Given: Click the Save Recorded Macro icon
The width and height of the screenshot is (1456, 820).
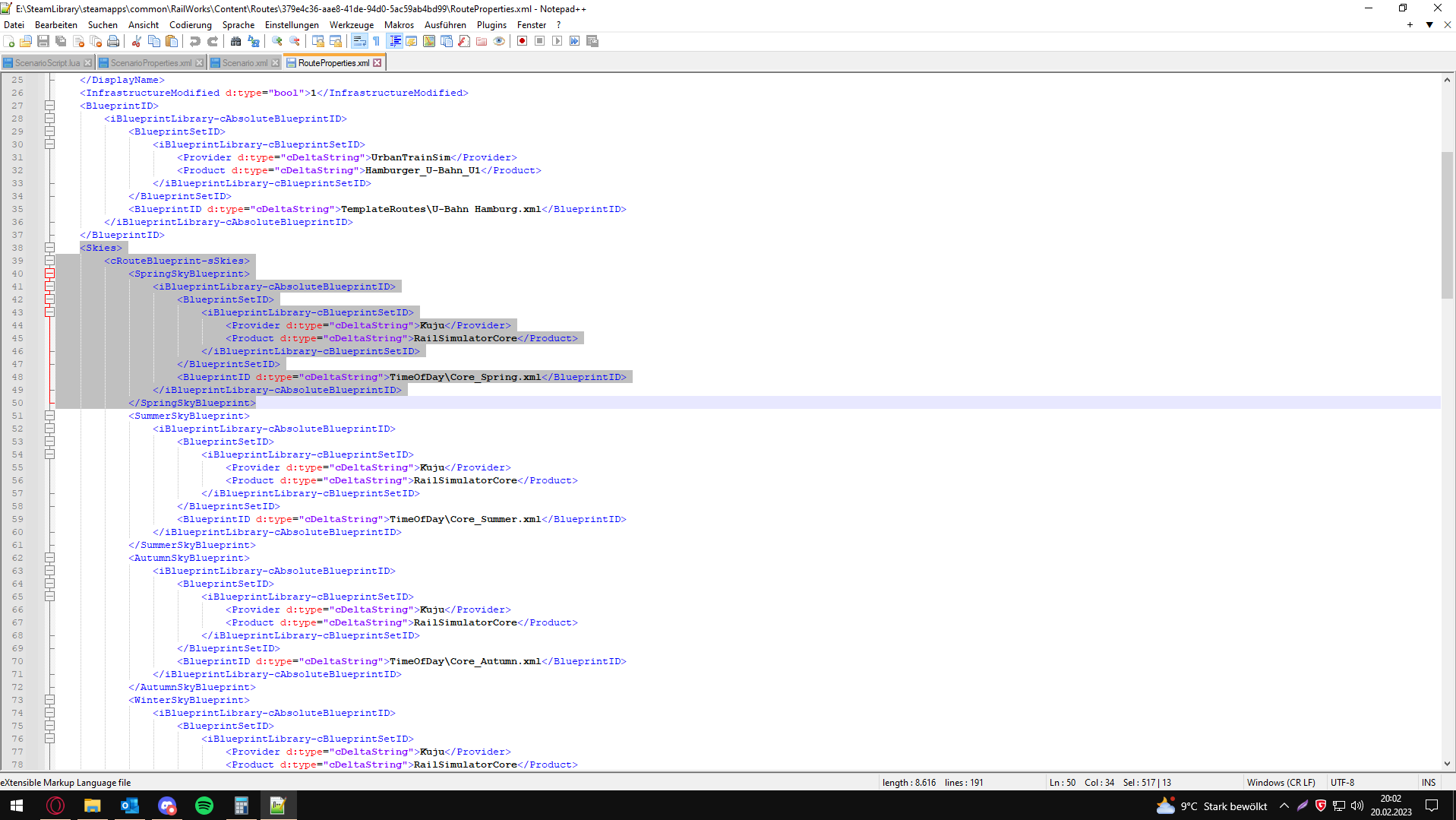Looking at the screenshot, I should [592, 41].
